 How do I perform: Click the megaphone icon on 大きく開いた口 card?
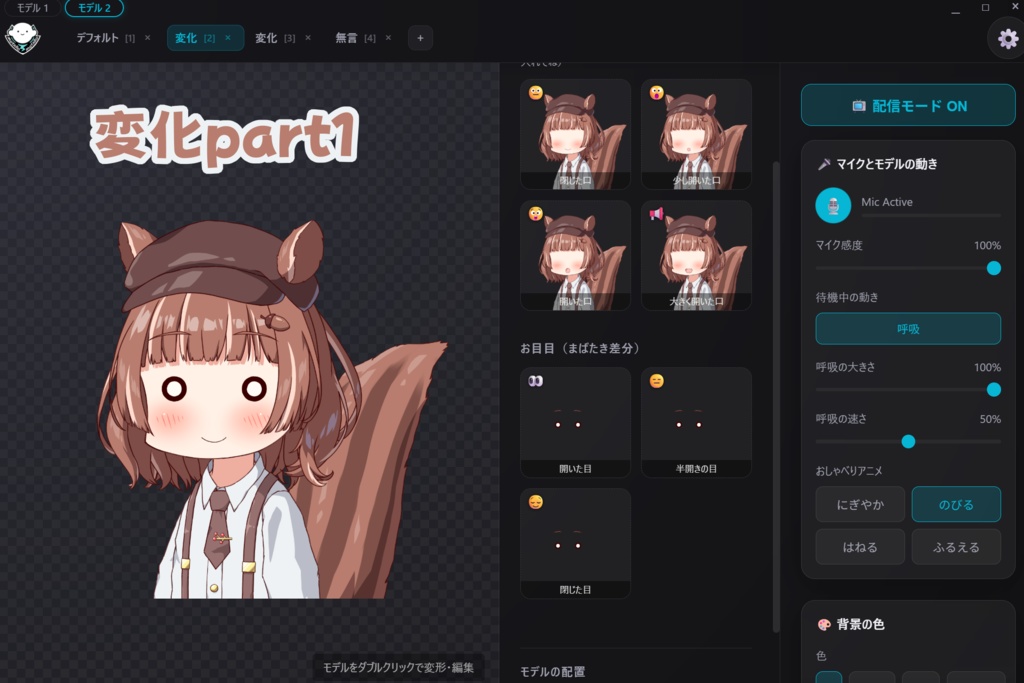pos(656,214)
